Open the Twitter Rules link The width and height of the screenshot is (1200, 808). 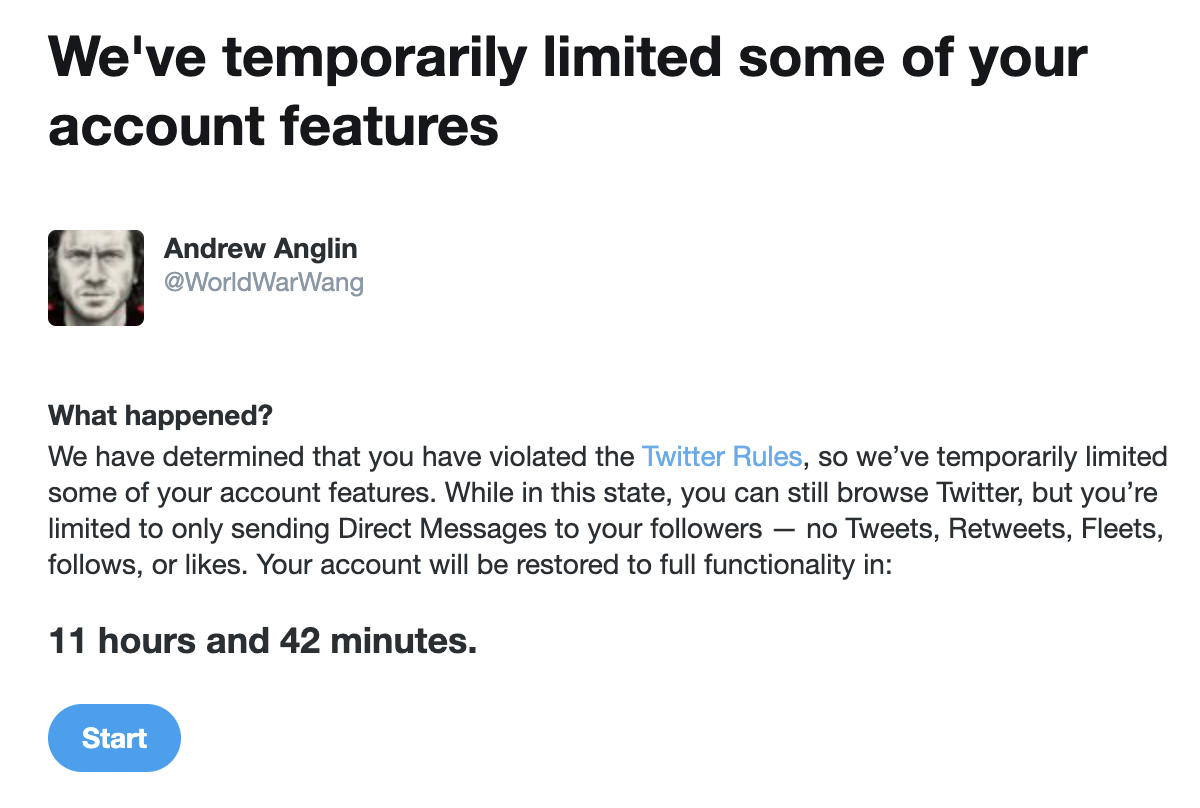[721, 457]
